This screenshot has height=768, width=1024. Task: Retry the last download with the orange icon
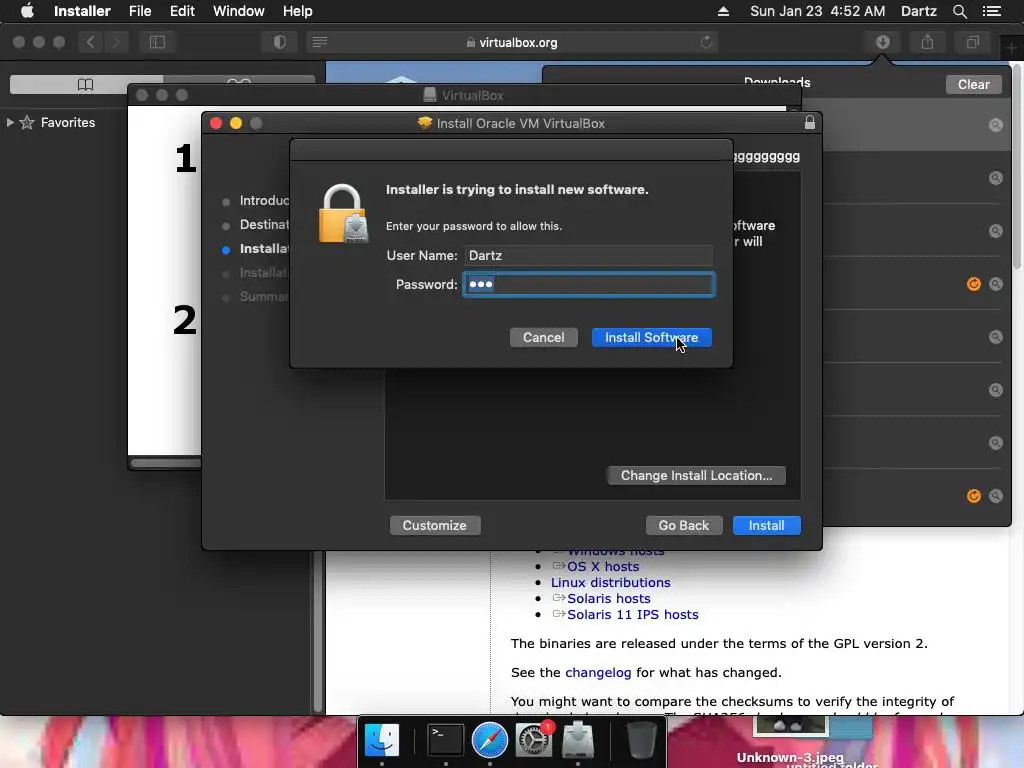[x=973, y=496]
